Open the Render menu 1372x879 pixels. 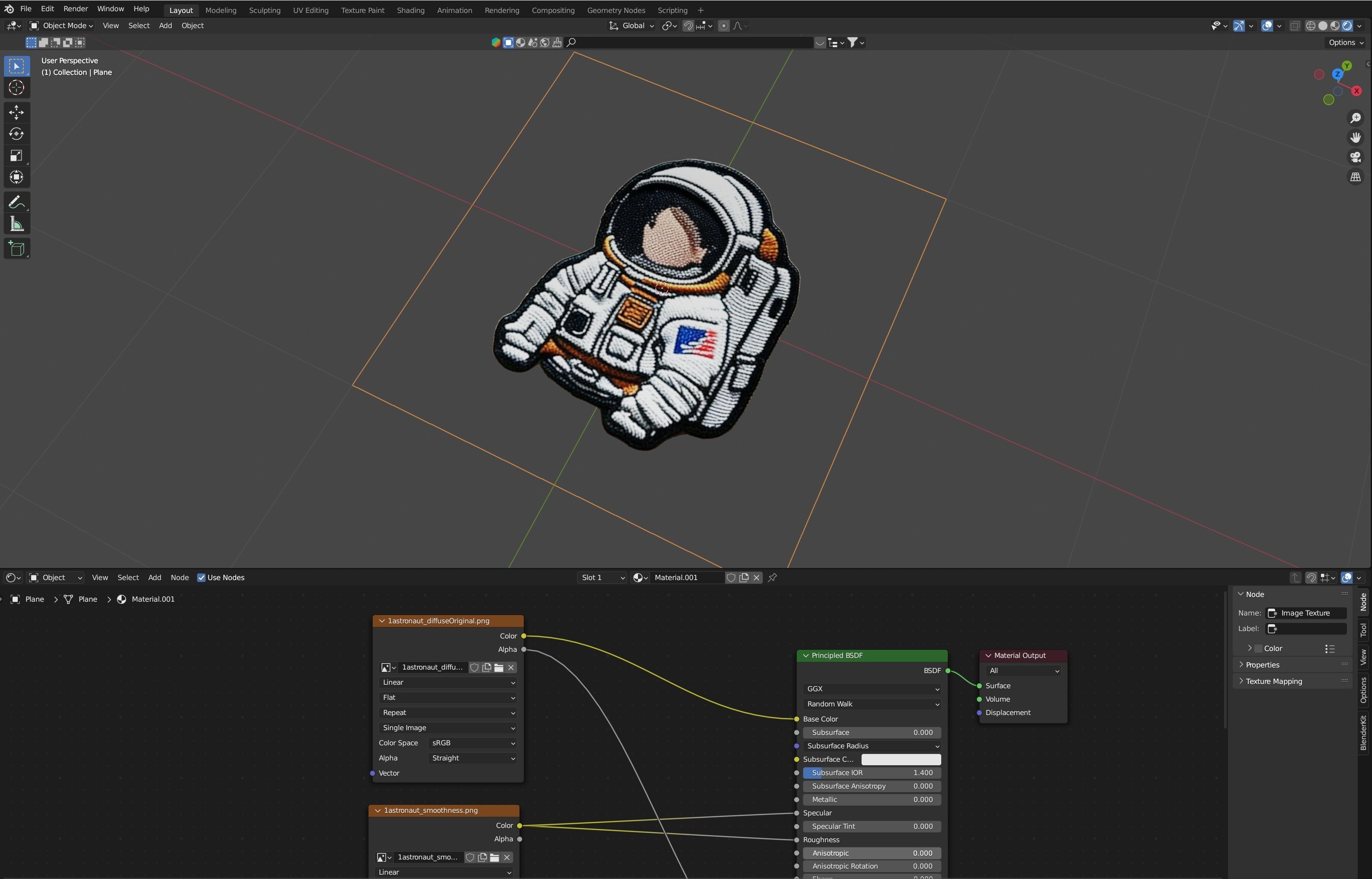click(75, 9)
